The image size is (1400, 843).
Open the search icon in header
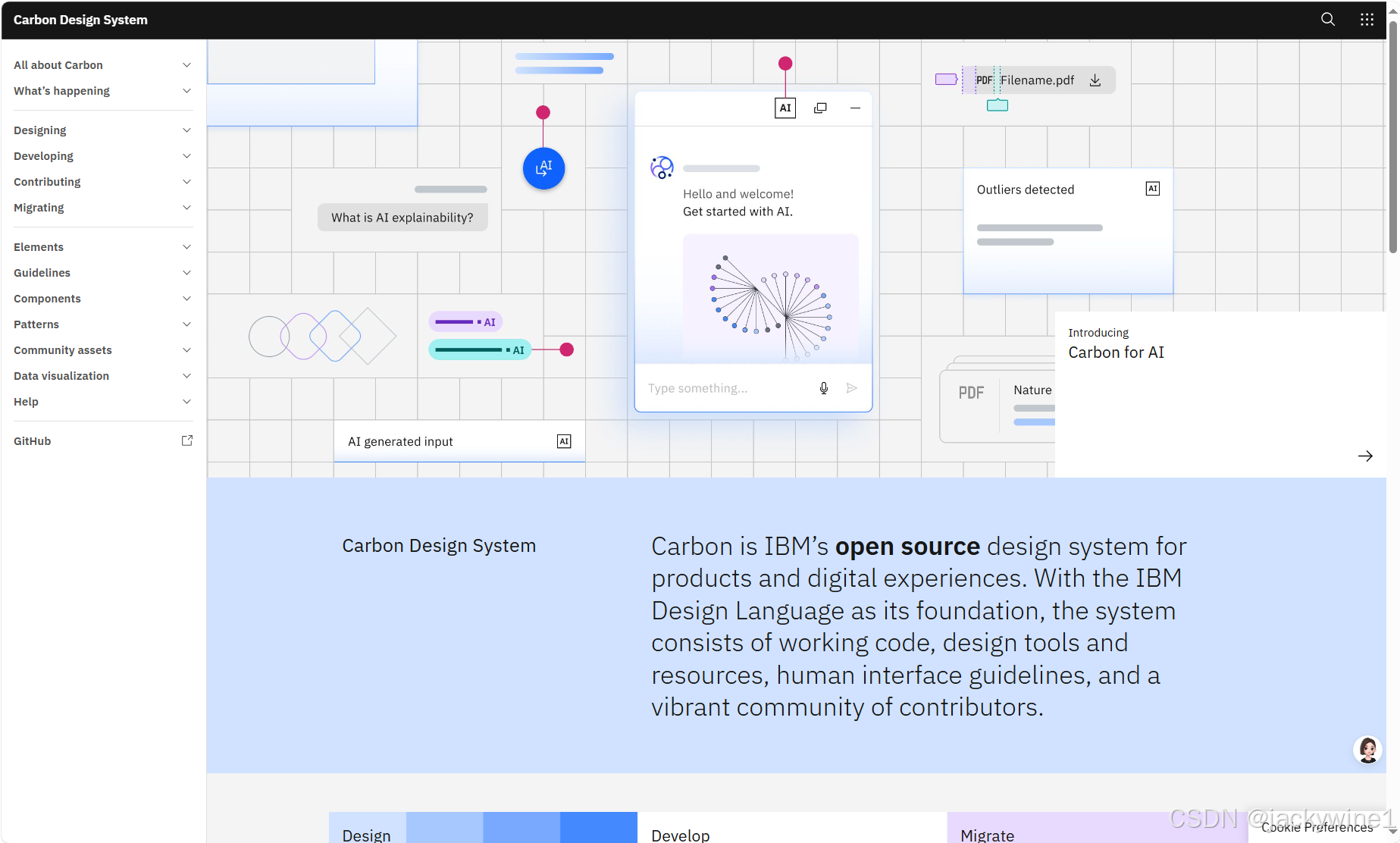[1328, 20]
